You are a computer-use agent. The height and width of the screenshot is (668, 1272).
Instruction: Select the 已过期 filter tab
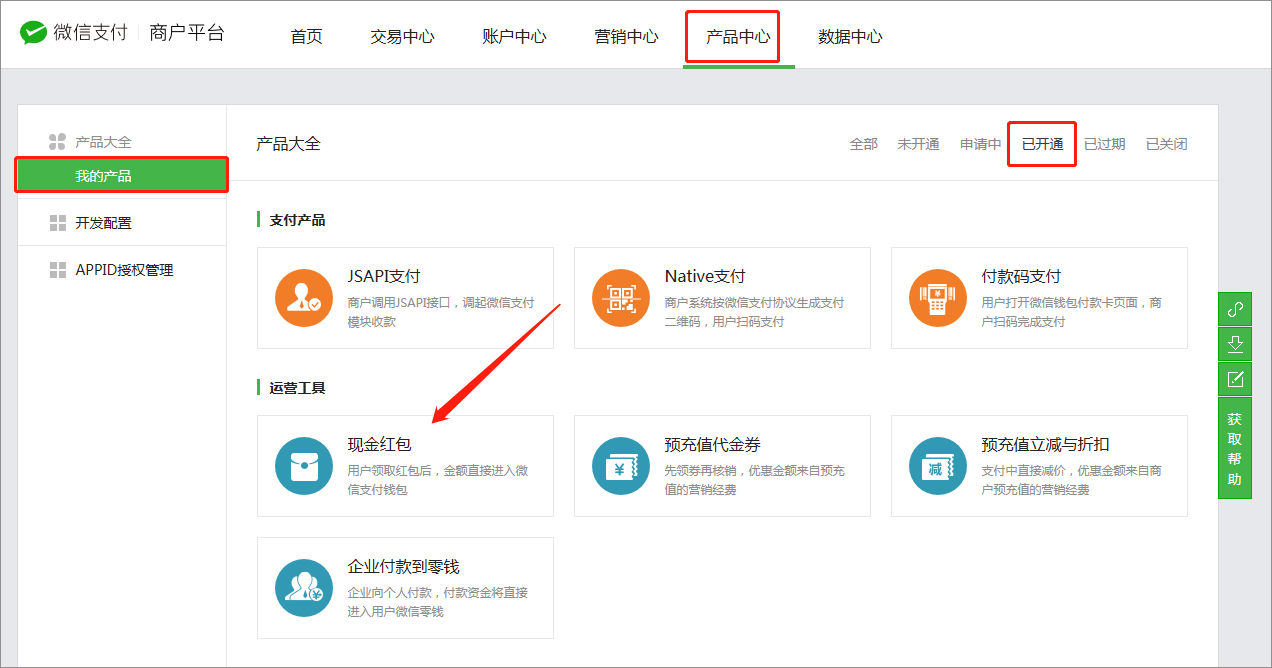[1104, 144]
